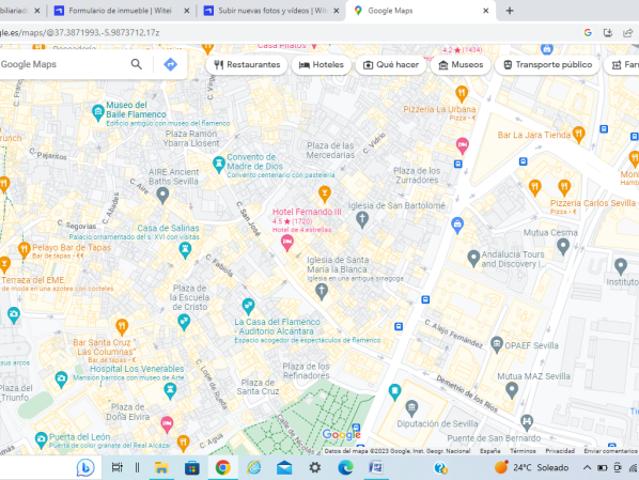Switch to Subir nuevas fotos y vídeos tab
The width and height of the screenshot is (639, 480).
272,11
